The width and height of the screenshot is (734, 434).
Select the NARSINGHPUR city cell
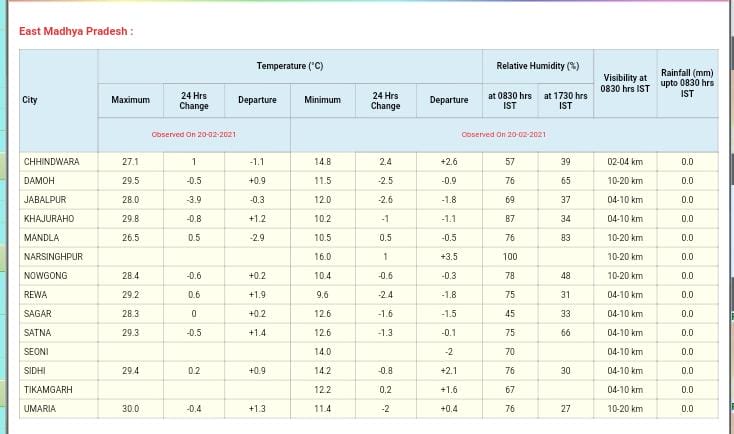(x=53, y=256)
